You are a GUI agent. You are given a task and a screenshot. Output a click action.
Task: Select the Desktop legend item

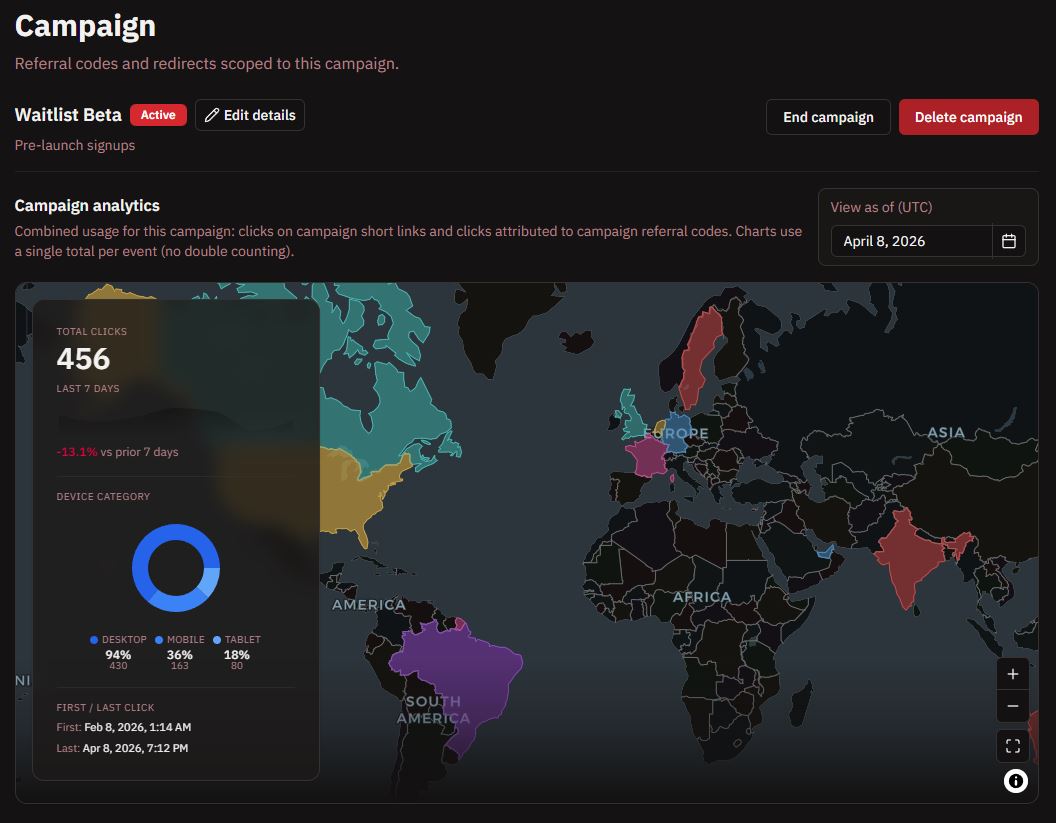coord(119,640)
